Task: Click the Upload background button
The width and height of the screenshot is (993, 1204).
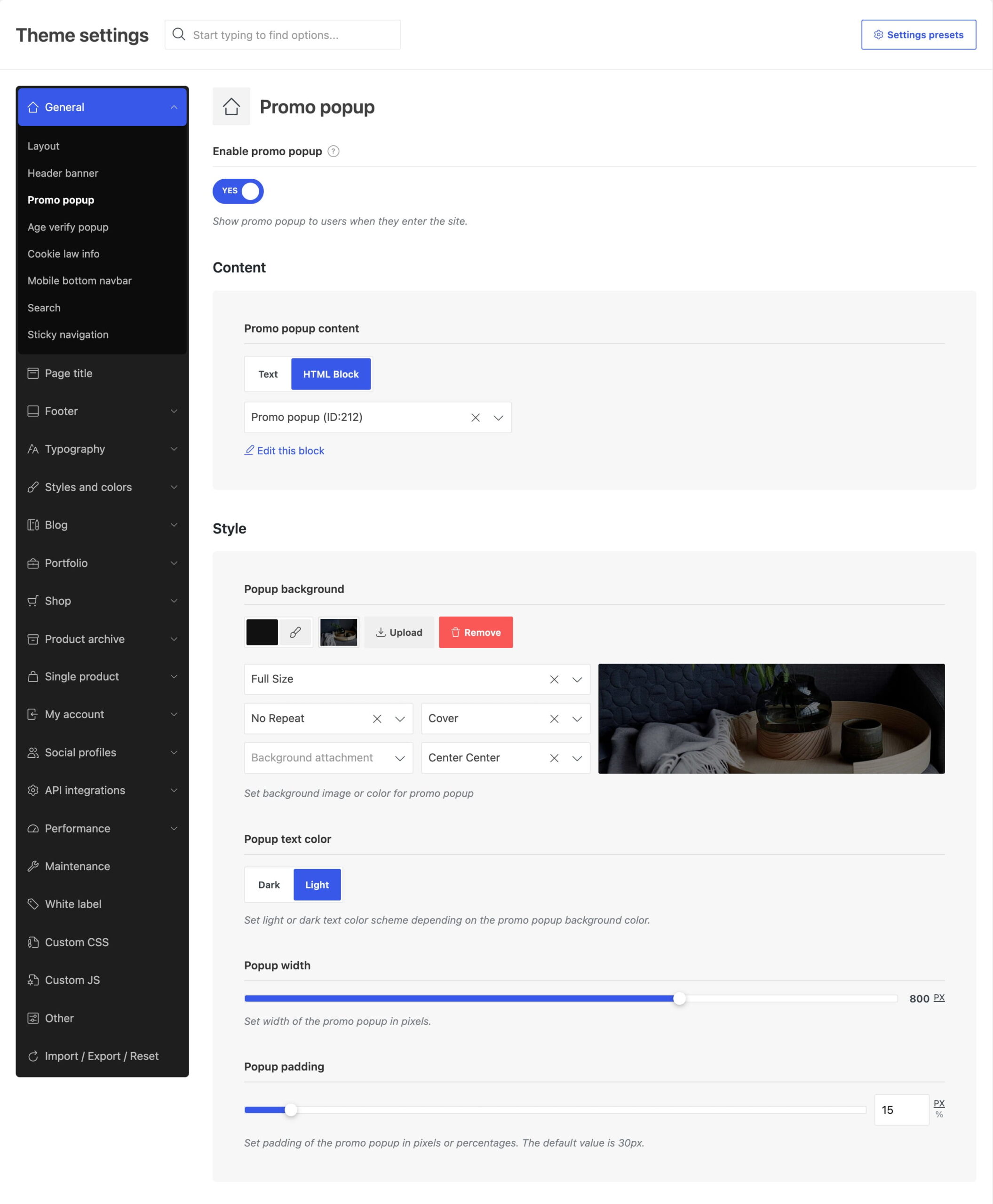Action: point(399,632)
